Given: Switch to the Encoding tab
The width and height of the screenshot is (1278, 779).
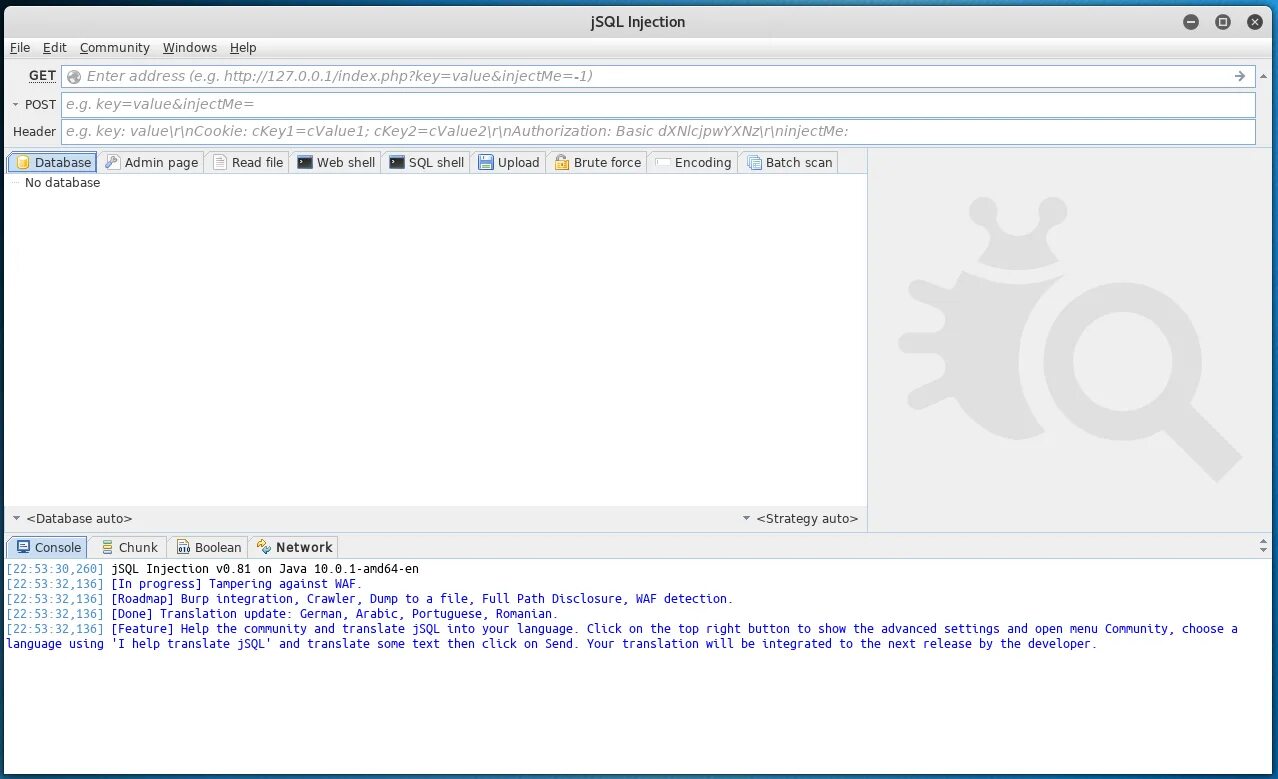Looking at the screenshot, I should 693,162.
